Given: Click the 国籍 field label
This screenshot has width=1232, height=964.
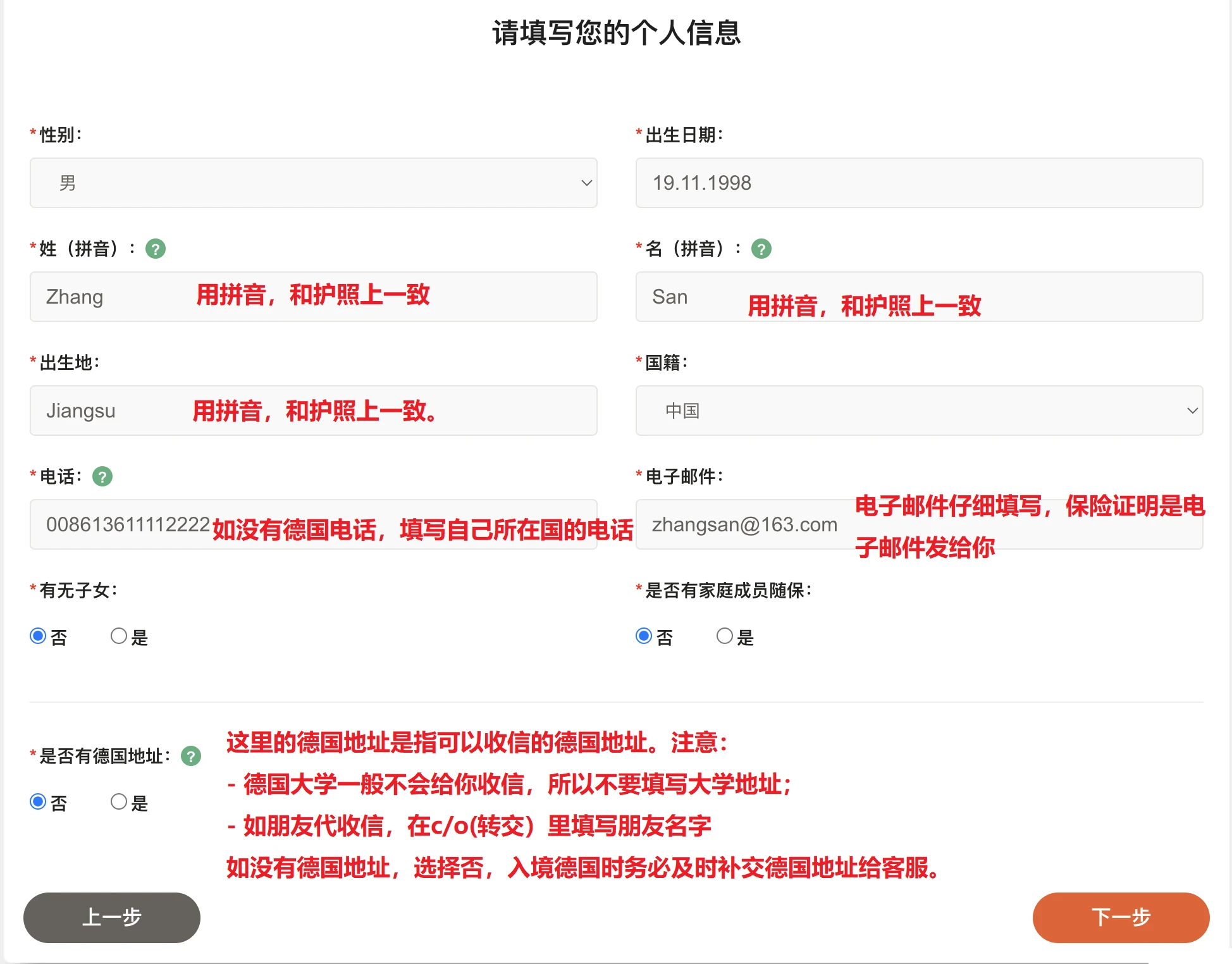Looking at the screenshot, I should (x=667, y=362).
